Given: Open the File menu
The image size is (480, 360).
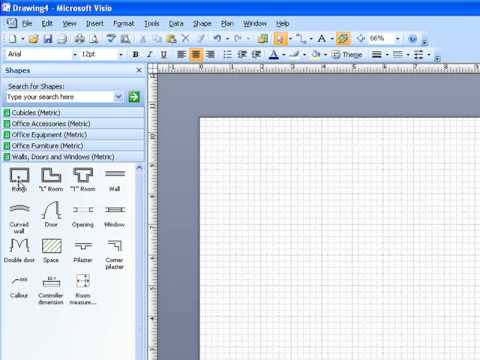Looking at the screenshot, I should point(27,23).
